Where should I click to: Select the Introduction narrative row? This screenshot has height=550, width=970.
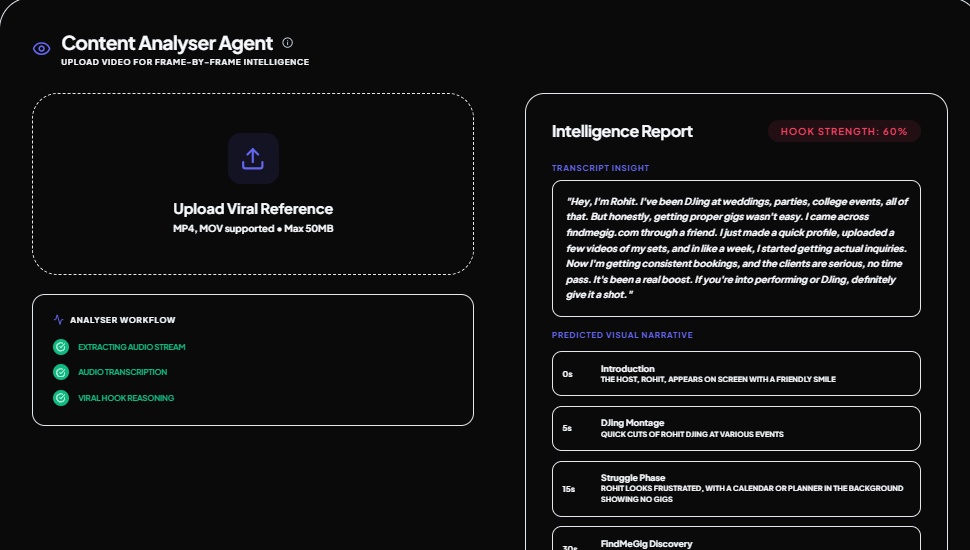[735, 374]
